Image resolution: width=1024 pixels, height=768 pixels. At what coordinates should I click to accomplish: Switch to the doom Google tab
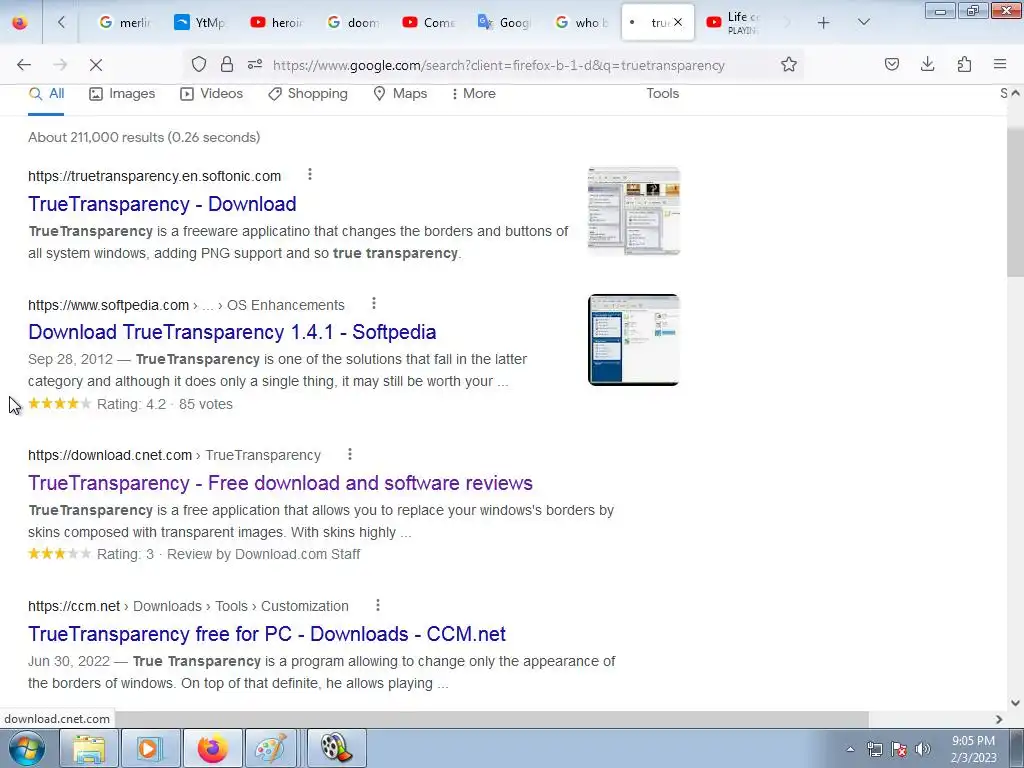click(x=353, y=22)
